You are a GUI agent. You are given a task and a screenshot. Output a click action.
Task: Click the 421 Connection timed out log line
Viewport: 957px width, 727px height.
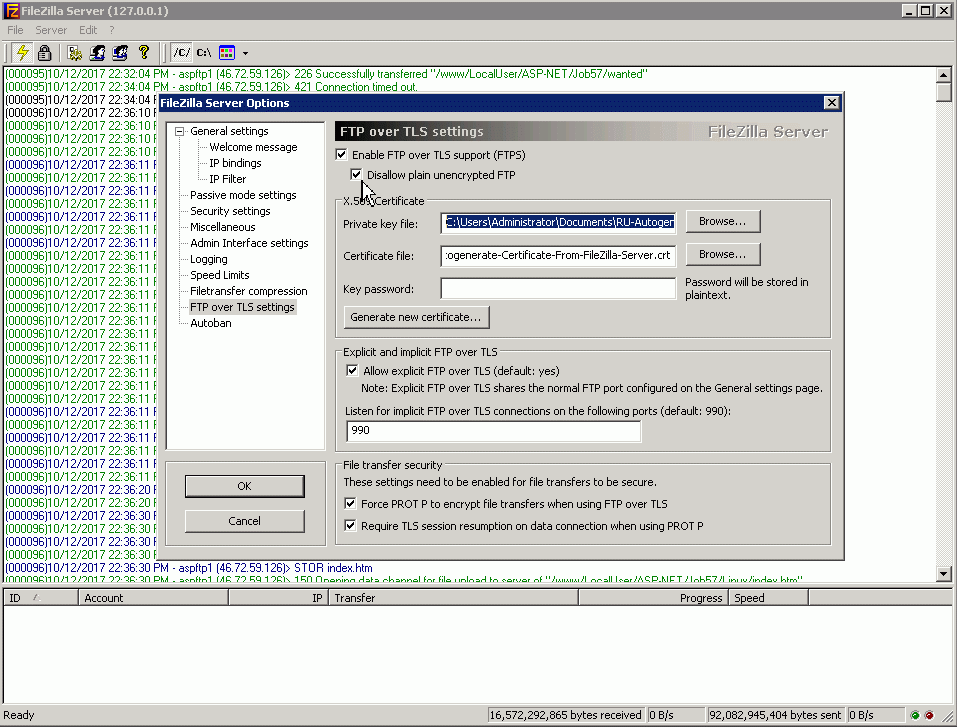[212, 87]
